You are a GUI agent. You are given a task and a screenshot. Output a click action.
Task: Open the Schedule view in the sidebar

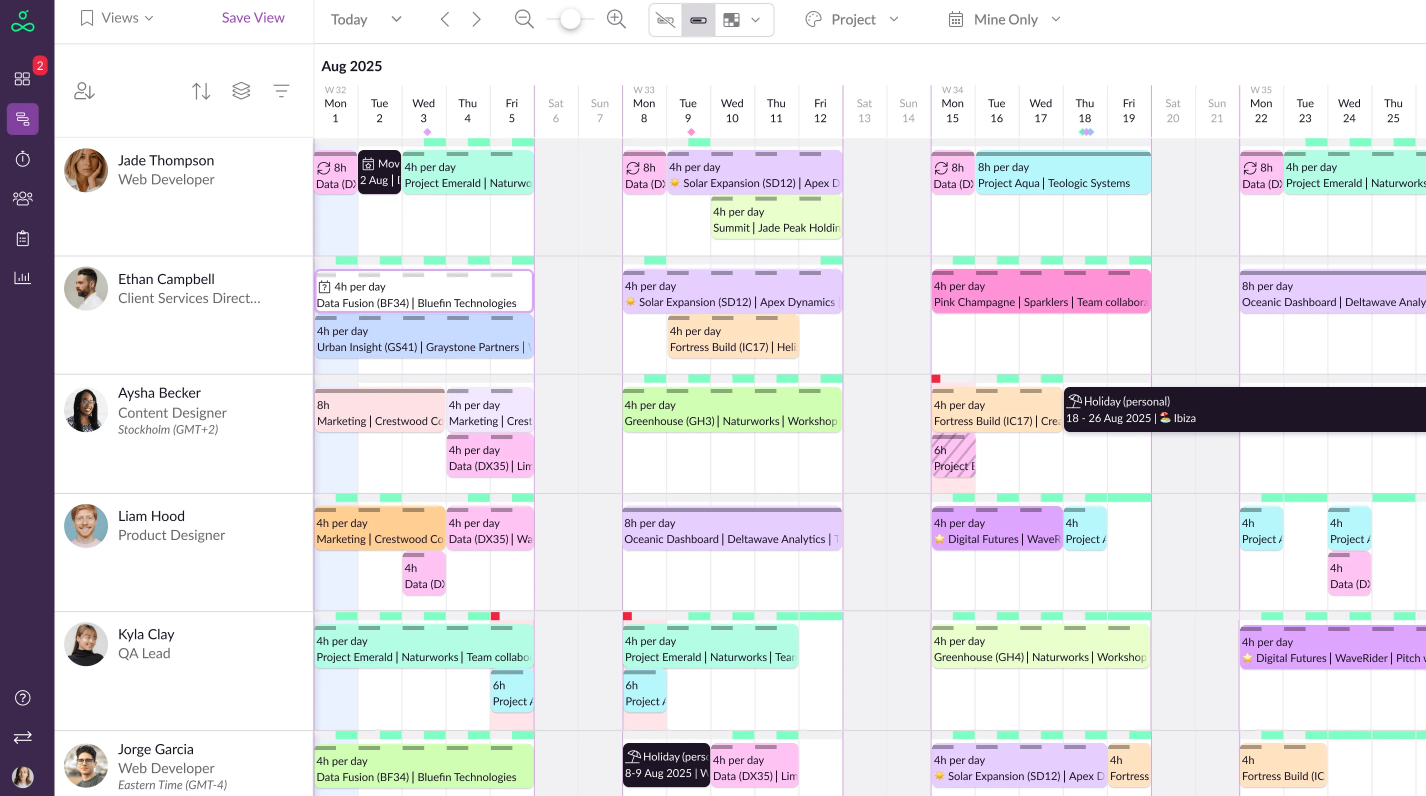coord(23,119)
